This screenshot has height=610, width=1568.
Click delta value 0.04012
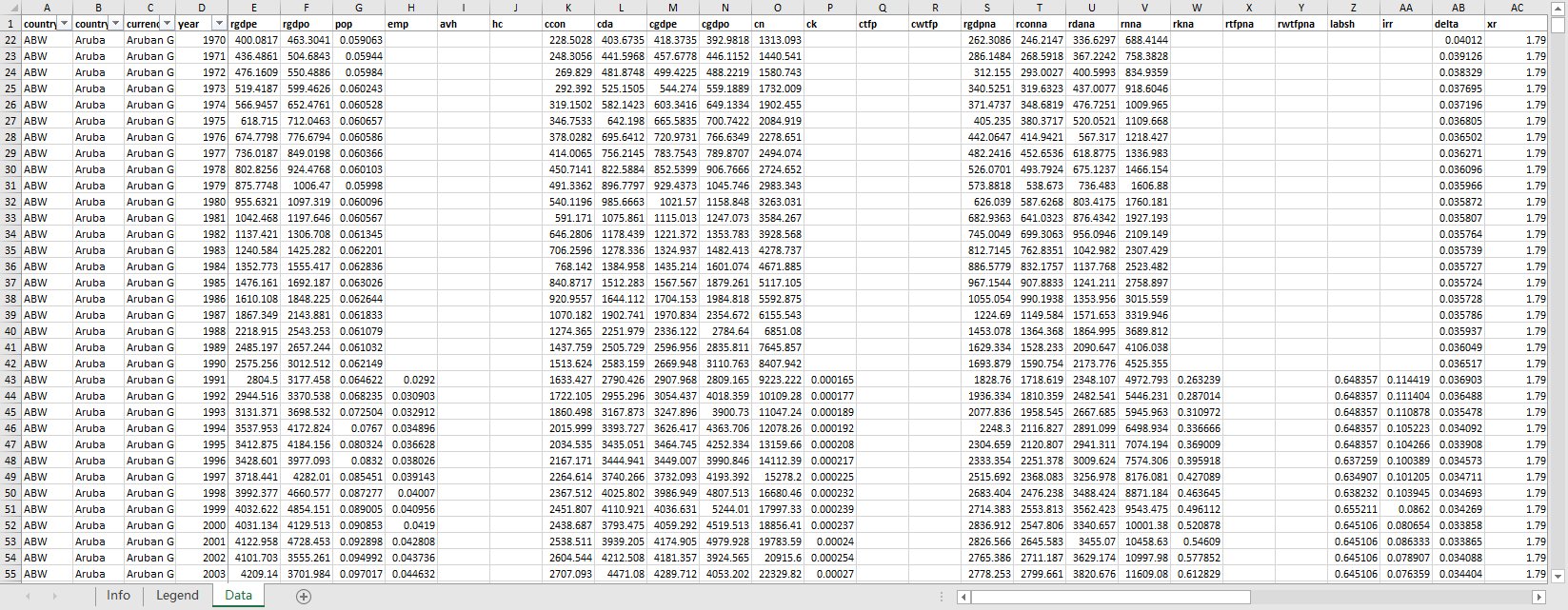[1459, 40]
